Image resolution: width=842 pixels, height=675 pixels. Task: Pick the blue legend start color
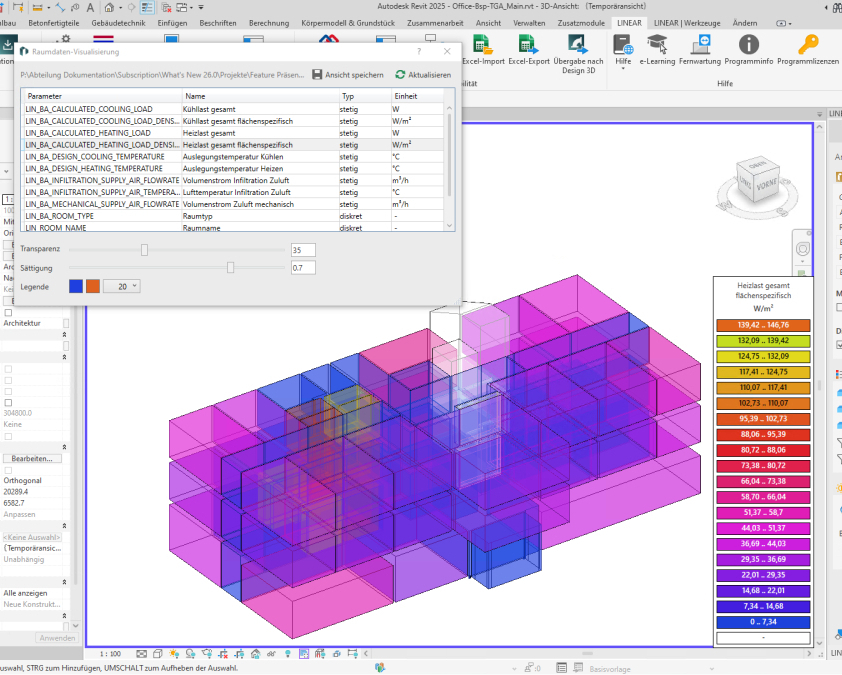coord(75,286)
